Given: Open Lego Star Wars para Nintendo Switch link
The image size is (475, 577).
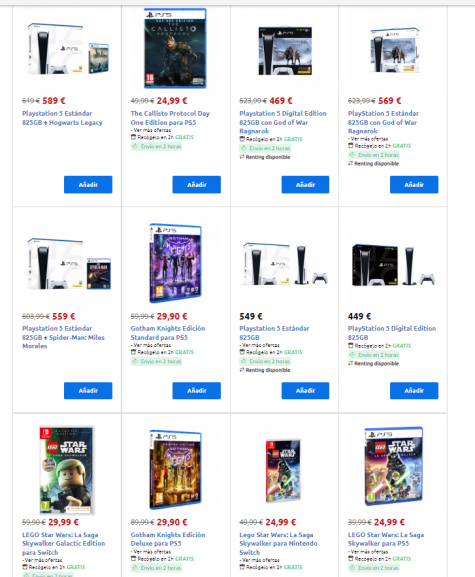Looking at the screenshot, I should (x=279, y=544).
